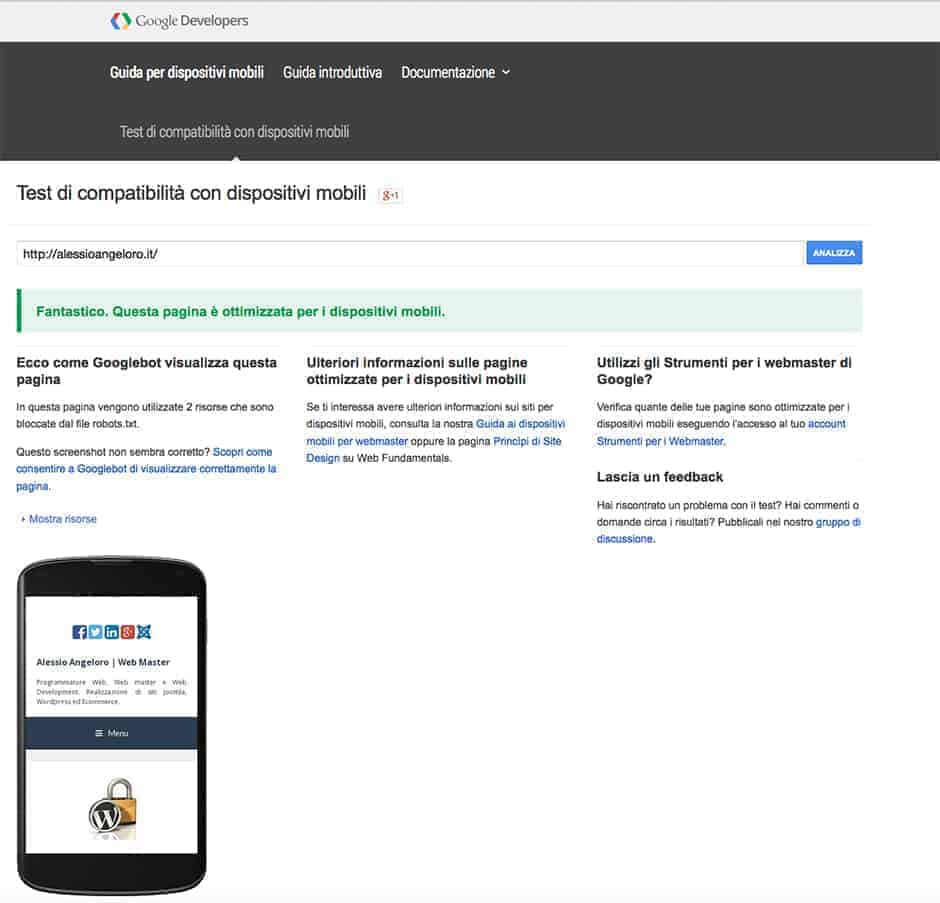The image size is (940, 903).
Task: Open Guida per dispositivi mobili tab
Action: click(187, 73)
